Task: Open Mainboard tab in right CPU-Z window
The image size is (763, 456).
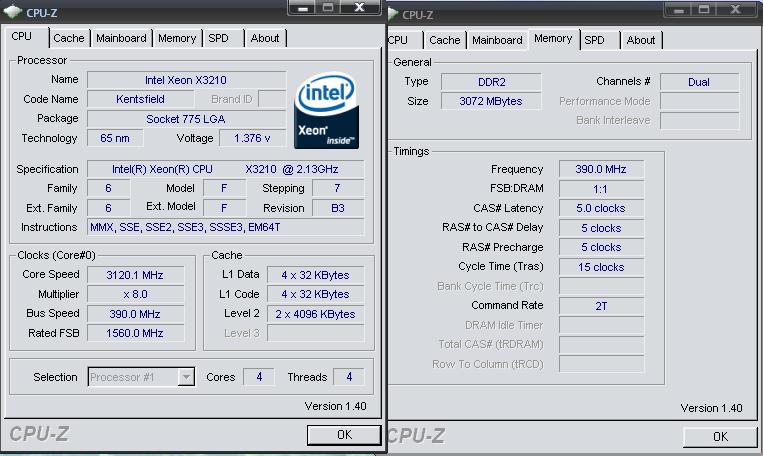Action: (497, 40)
